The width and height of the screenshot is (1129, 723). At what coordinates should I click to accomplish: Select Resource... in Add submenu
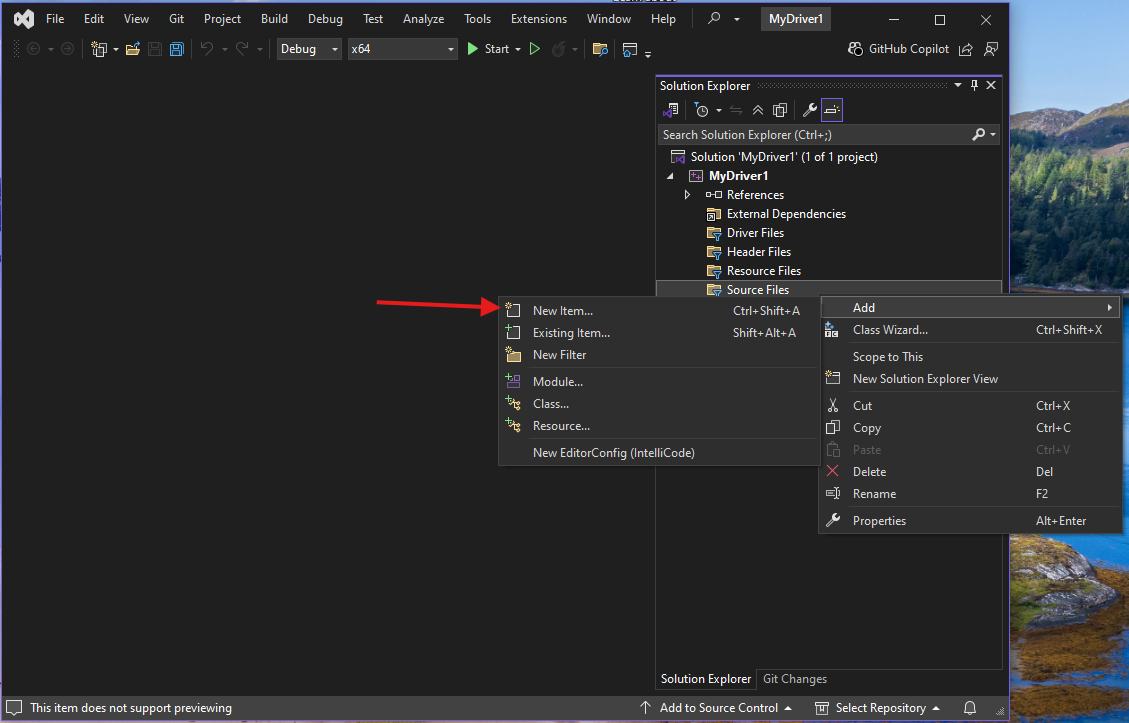point(659,426)
